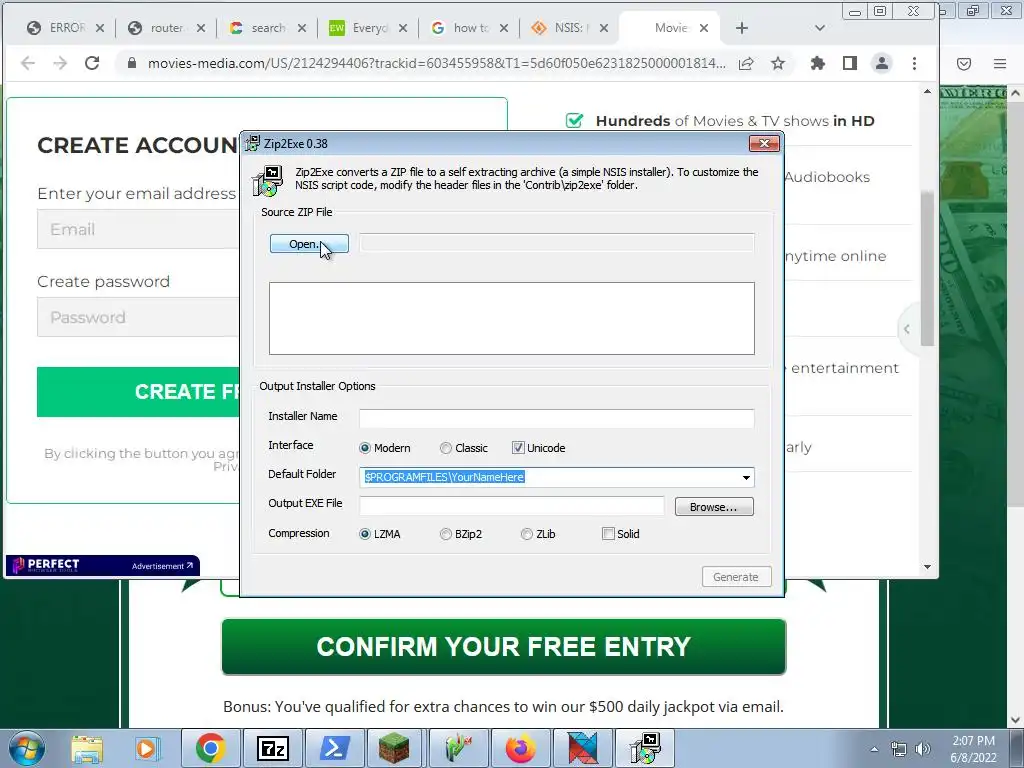Viewport: 1024px width, 768px height.
Task: Click the Zip2Exe installer icon in description
Action: point(268,180)
